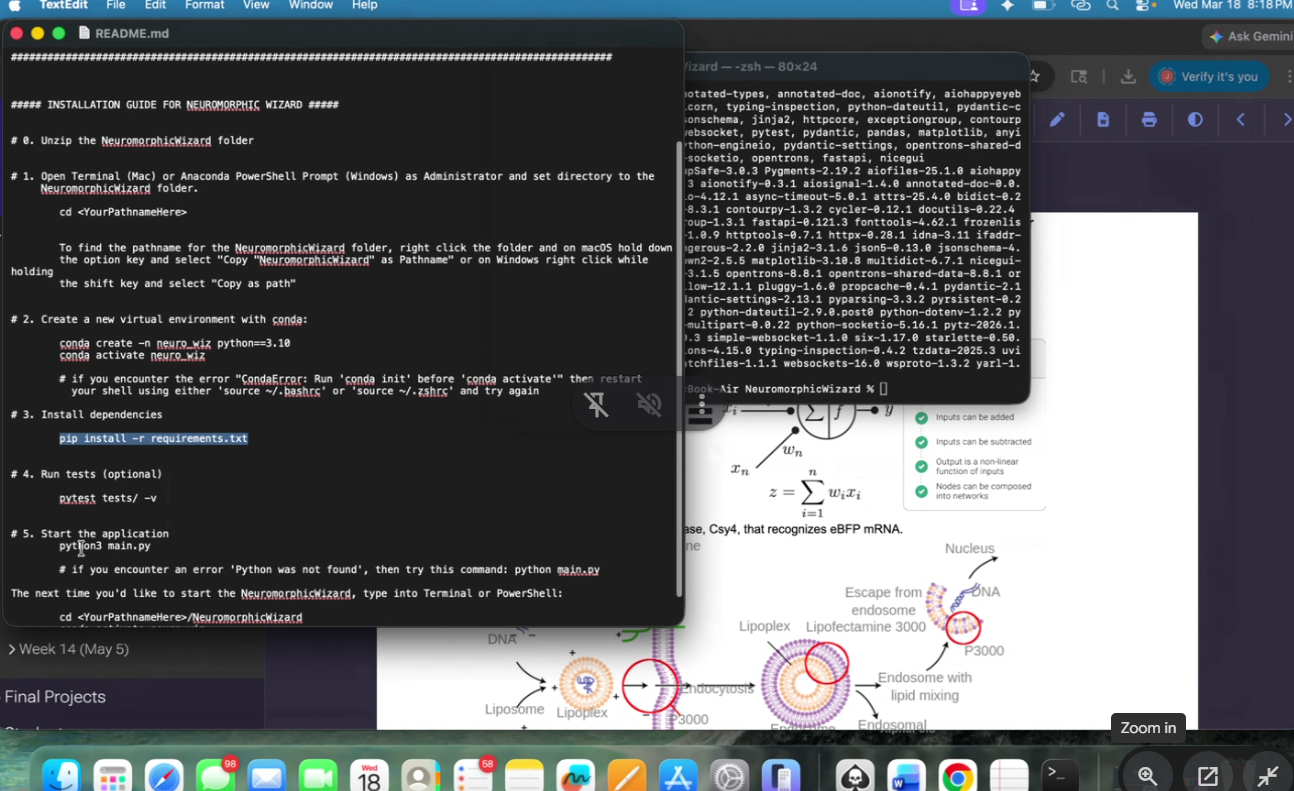This screenshot has height=791, width=1294.
Task: Open Contacts from the dock
Action: (x=420, y=776)
